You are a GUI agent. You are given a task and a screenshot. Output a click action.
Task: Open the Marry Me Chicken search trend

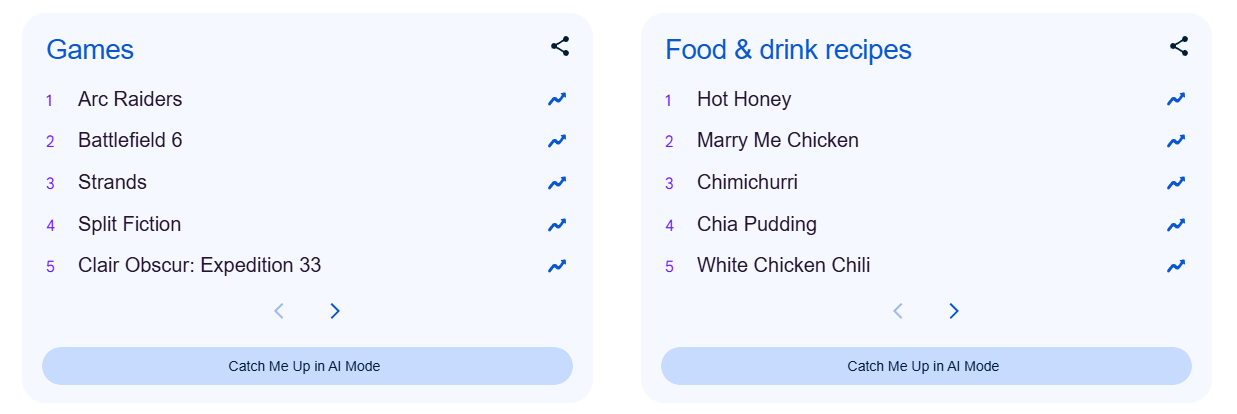click(777, 140)
